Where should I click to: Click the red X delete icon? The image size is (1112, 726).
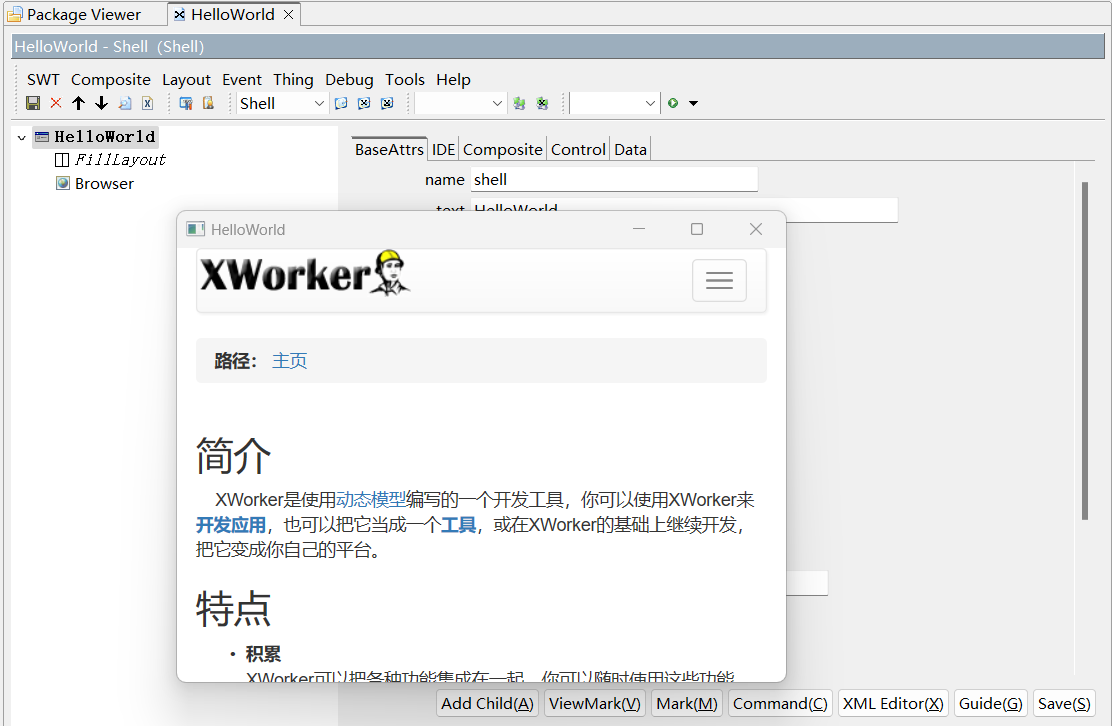55,103
